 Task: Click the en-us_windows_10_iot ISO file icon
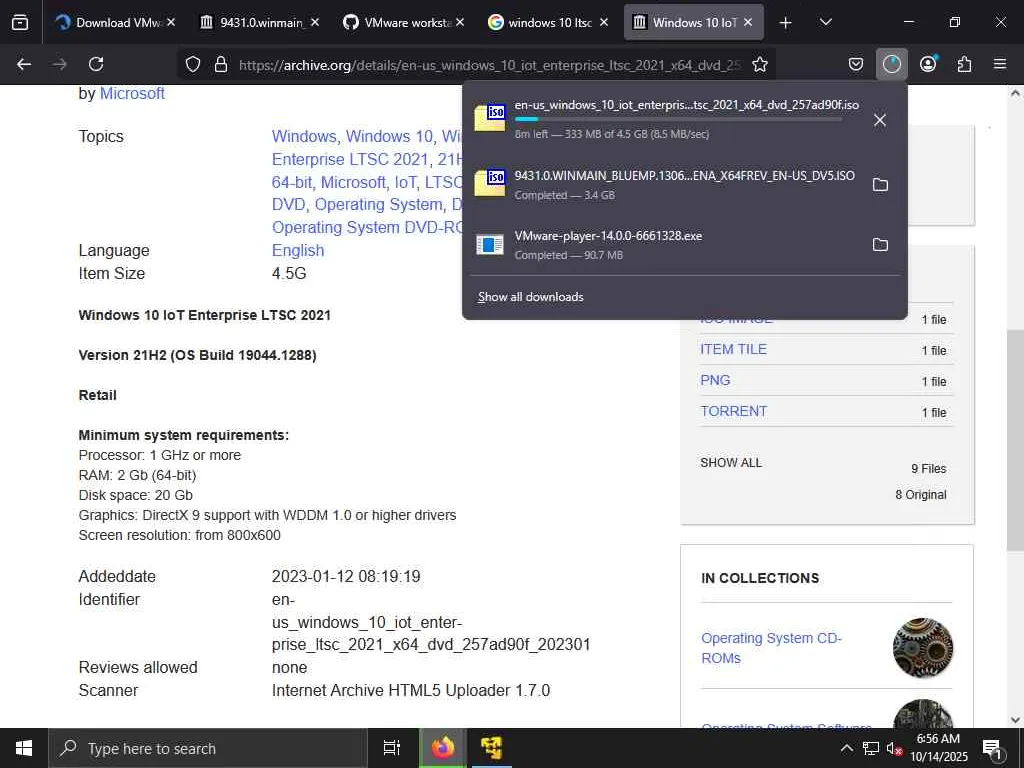click(x=490, y=118)
